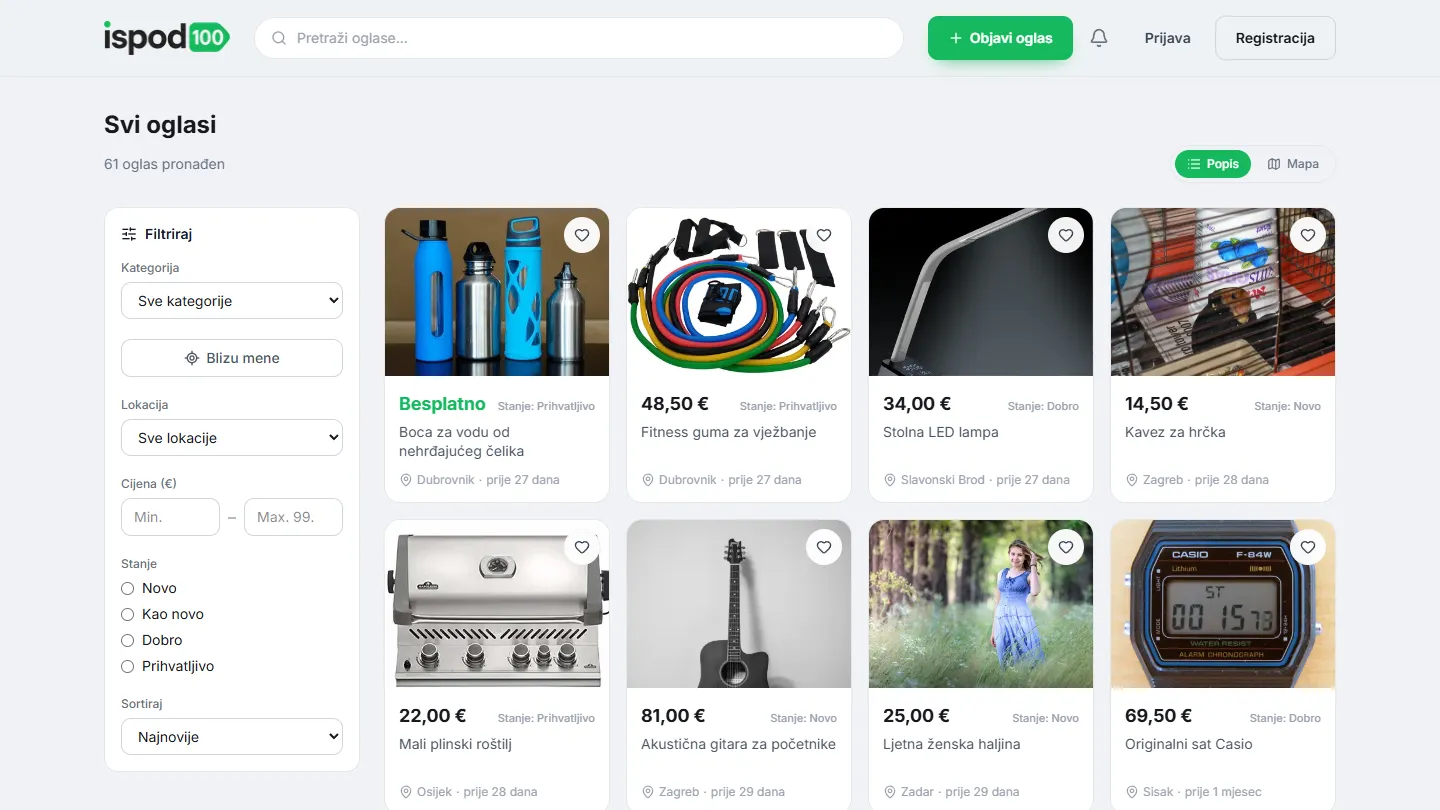Add Ljetna ženska haljina to favorites
This screenshot has width=1440, height=810.
click(1066, 548)
